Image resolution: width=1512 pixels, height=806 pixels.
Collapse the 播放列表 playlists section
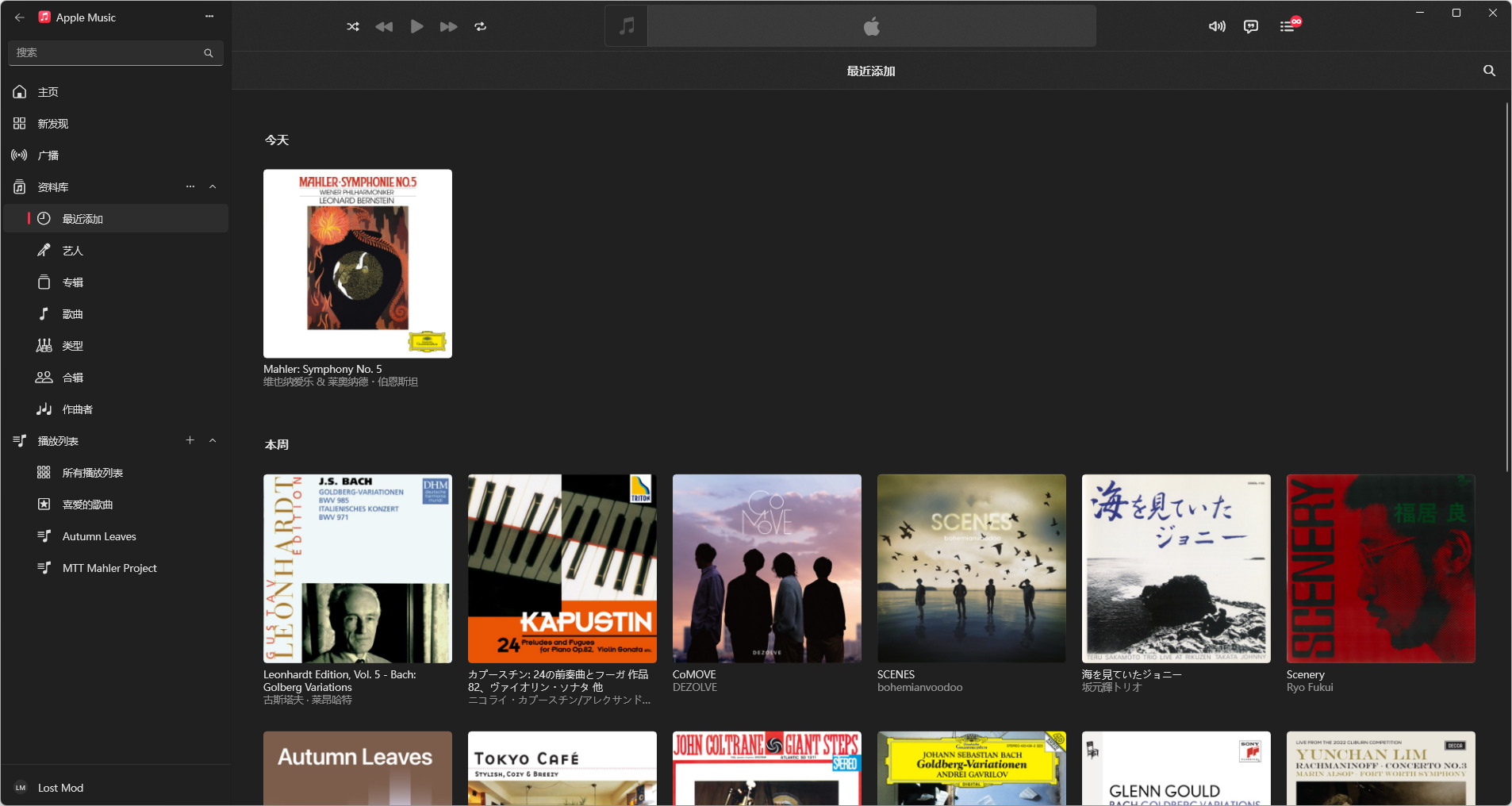213,440
